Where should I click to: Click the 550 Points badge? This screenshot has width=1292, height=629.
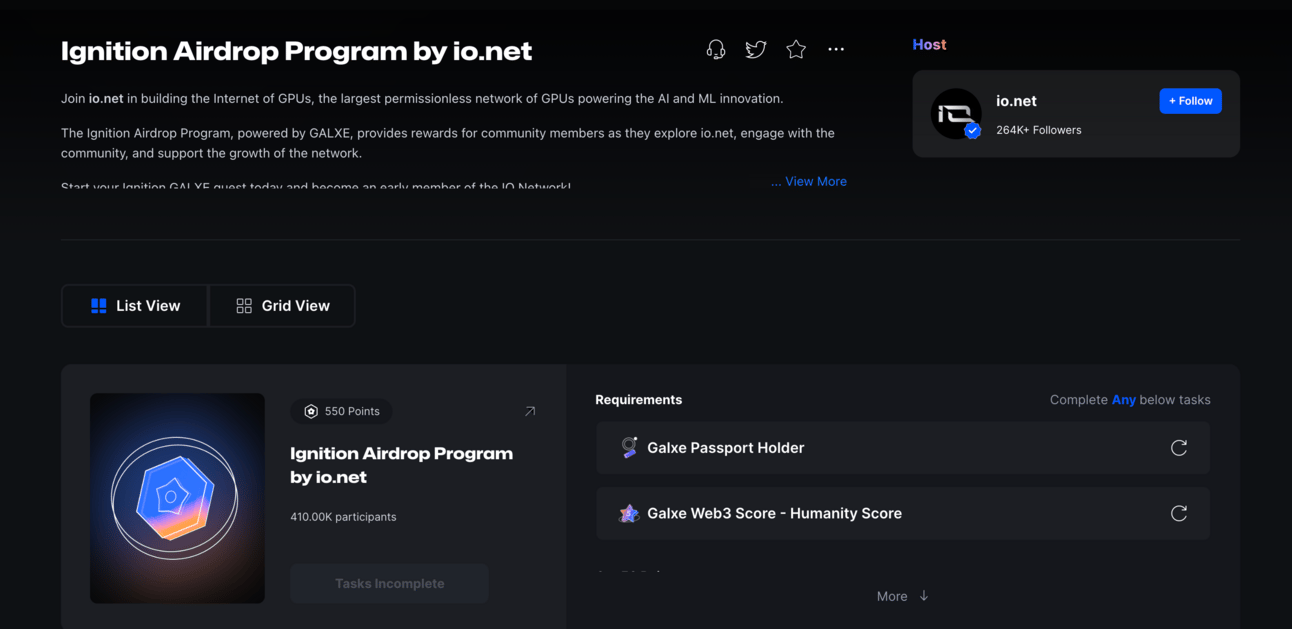342,411
